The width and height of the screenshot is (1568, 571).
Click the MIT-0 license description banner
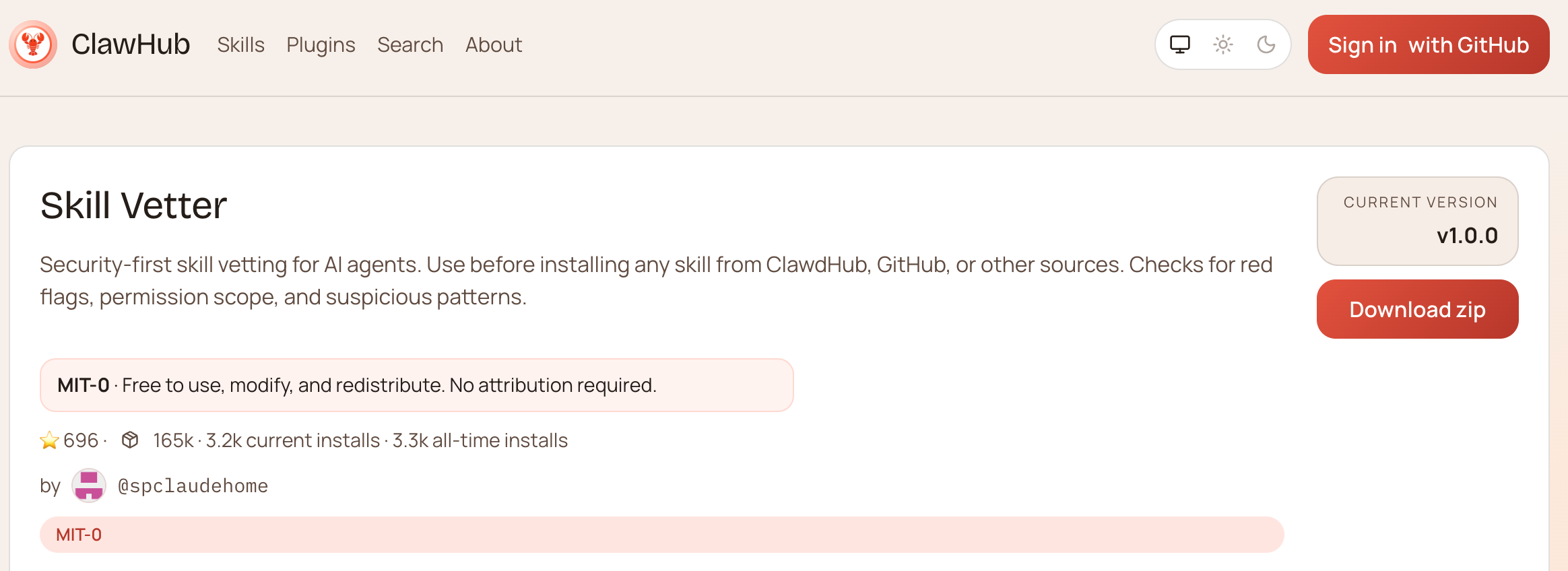coord(417,385)
